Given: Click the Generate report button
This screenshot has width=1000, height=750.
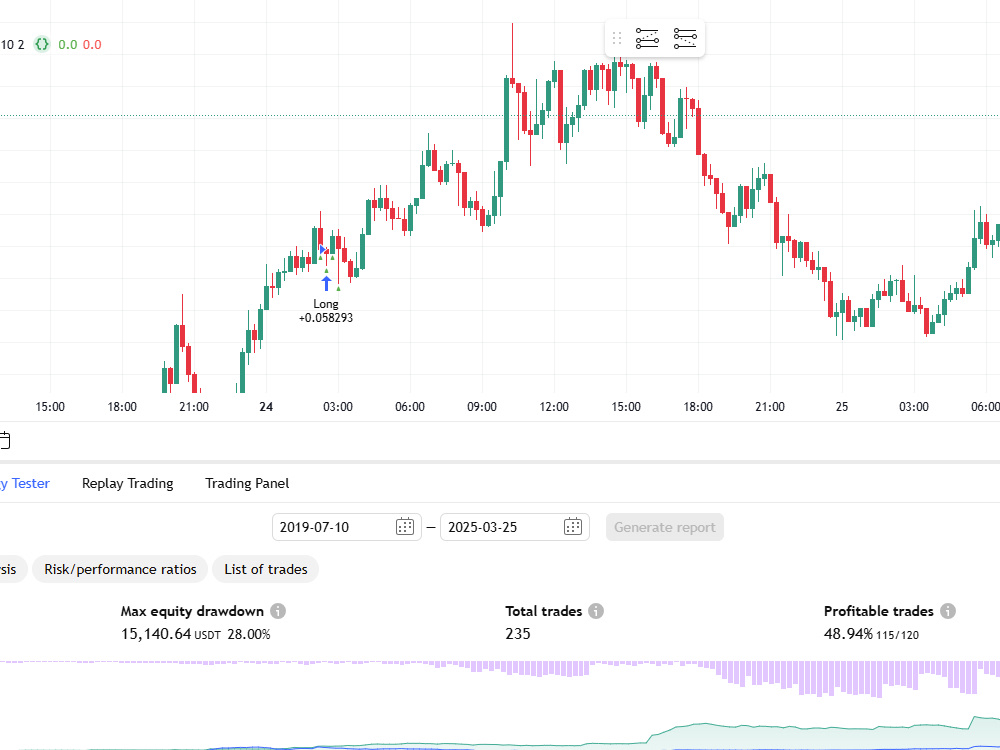Looking at the screenshot, I should [x=665, y=527].
